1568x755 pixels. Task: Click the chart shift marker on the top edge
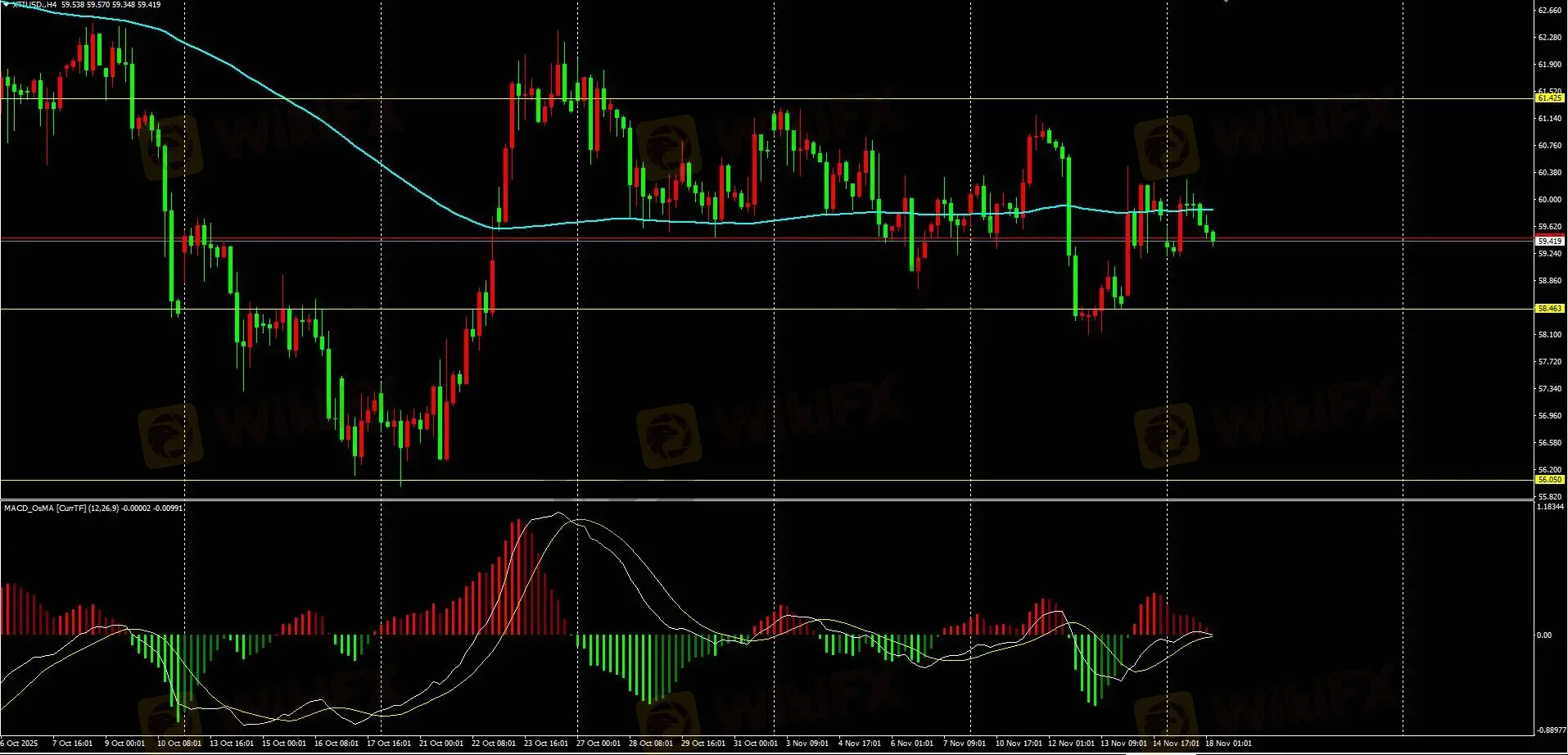click(x=1226, y=2)
